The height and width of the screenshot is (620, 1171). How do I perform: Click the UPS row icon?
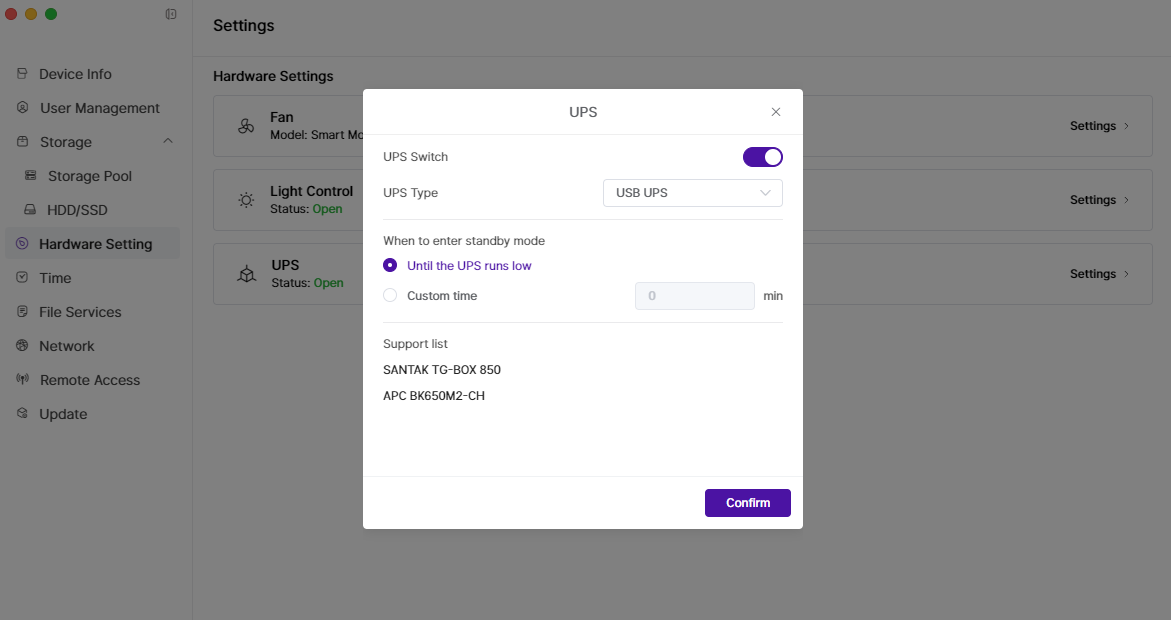246,274
